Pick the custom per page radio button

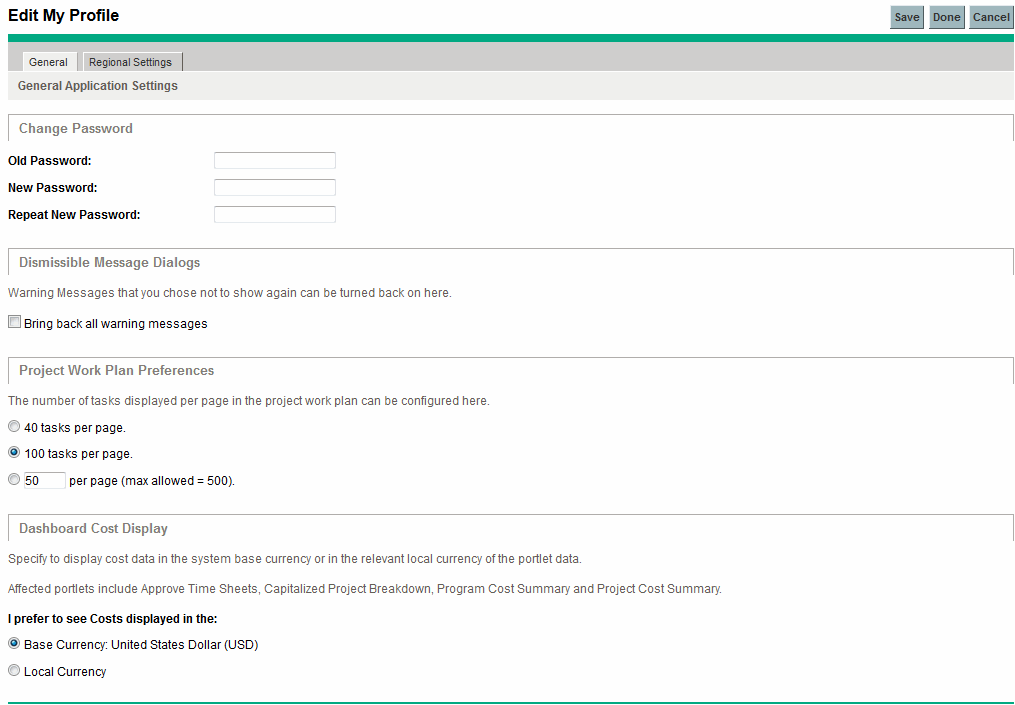coord(14,480)
